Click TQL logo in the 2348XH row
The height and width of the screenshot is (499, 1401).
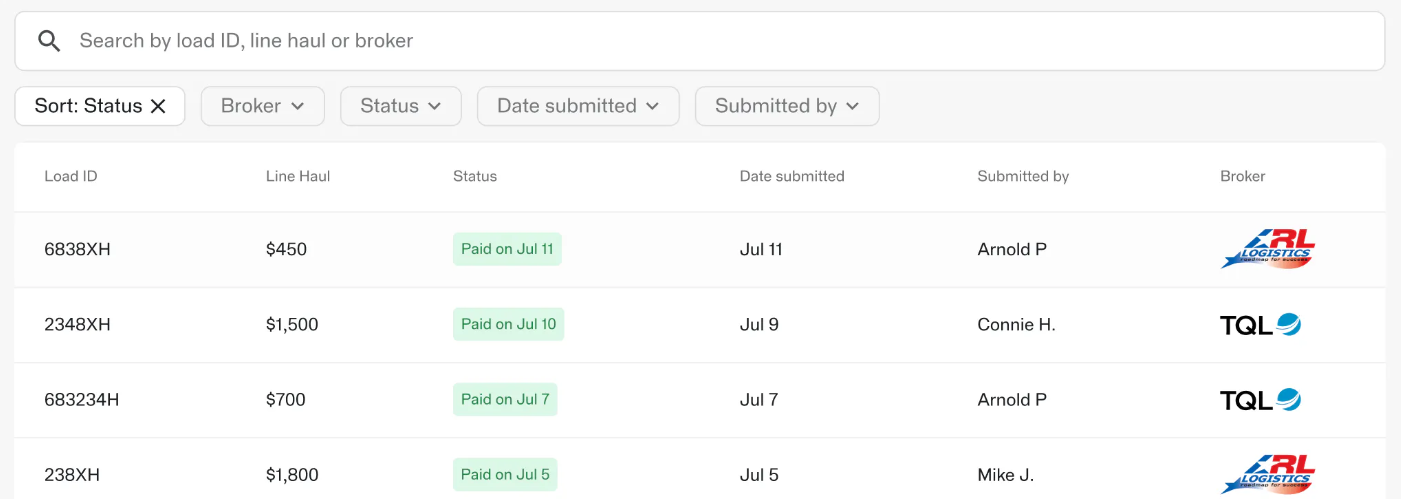coord(1260,324)
